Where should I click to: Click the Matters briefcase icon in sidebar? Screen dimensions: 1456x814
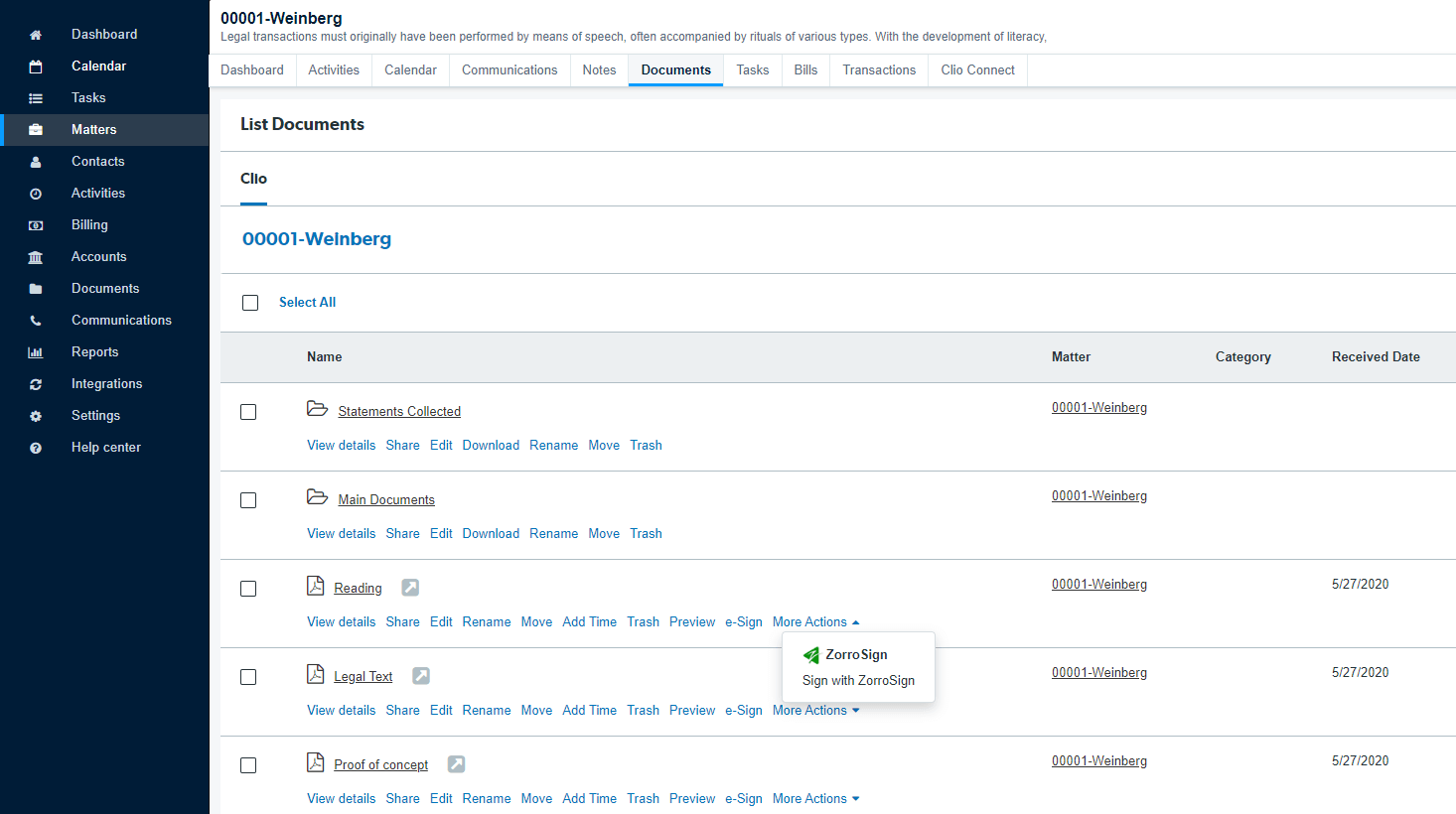36,130
